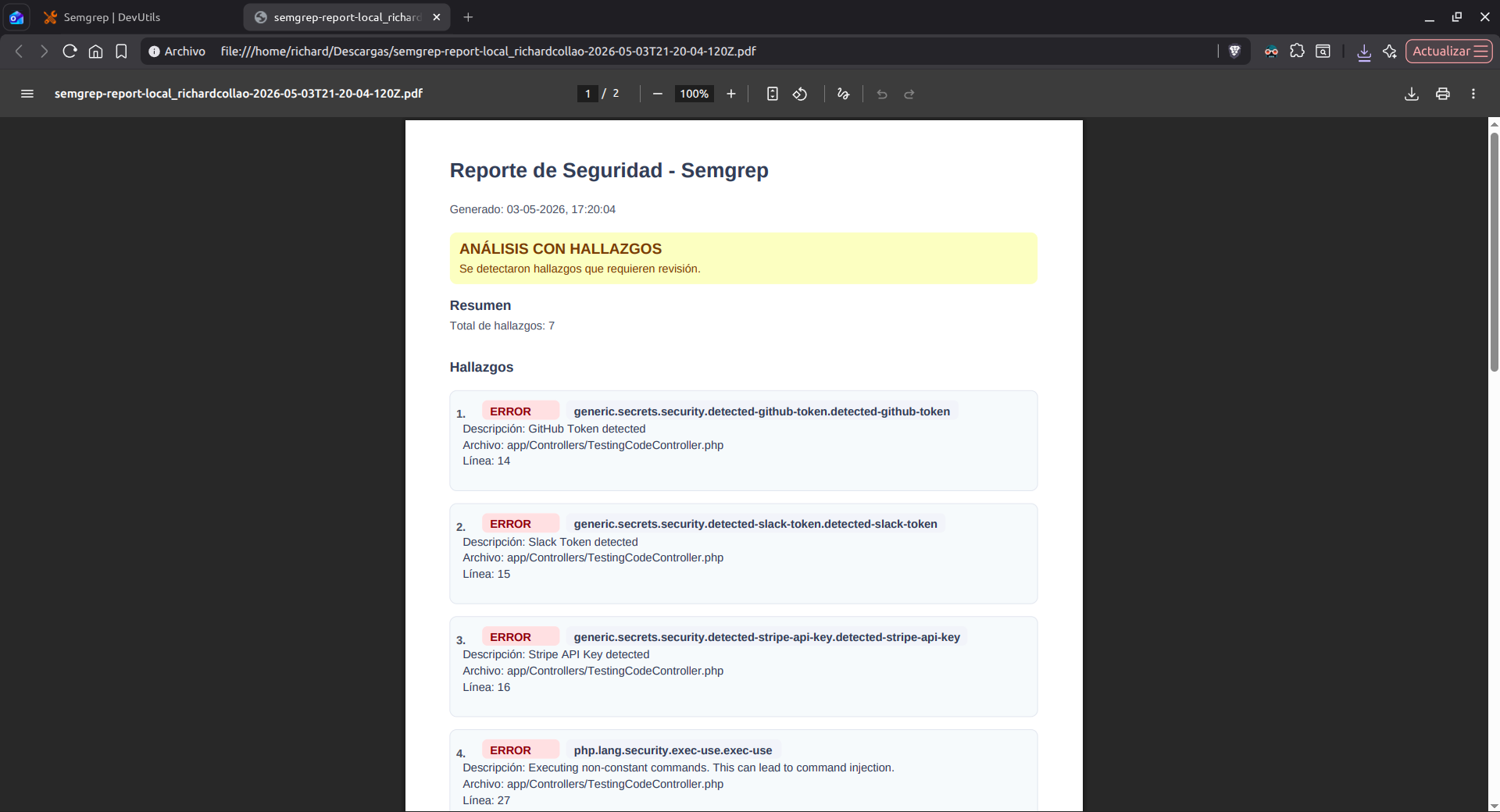Click the toolbar icon left of downloads divider
The image size is (1500, 812).
pyautogui.click(x=1323, y=51)
